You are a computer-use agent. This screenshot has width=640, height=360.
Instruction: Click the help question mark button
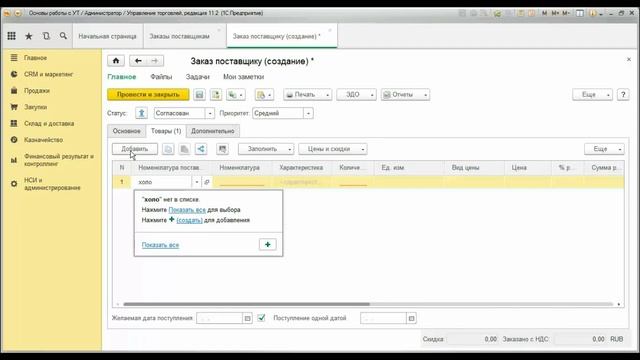click(x=623, y=95)
